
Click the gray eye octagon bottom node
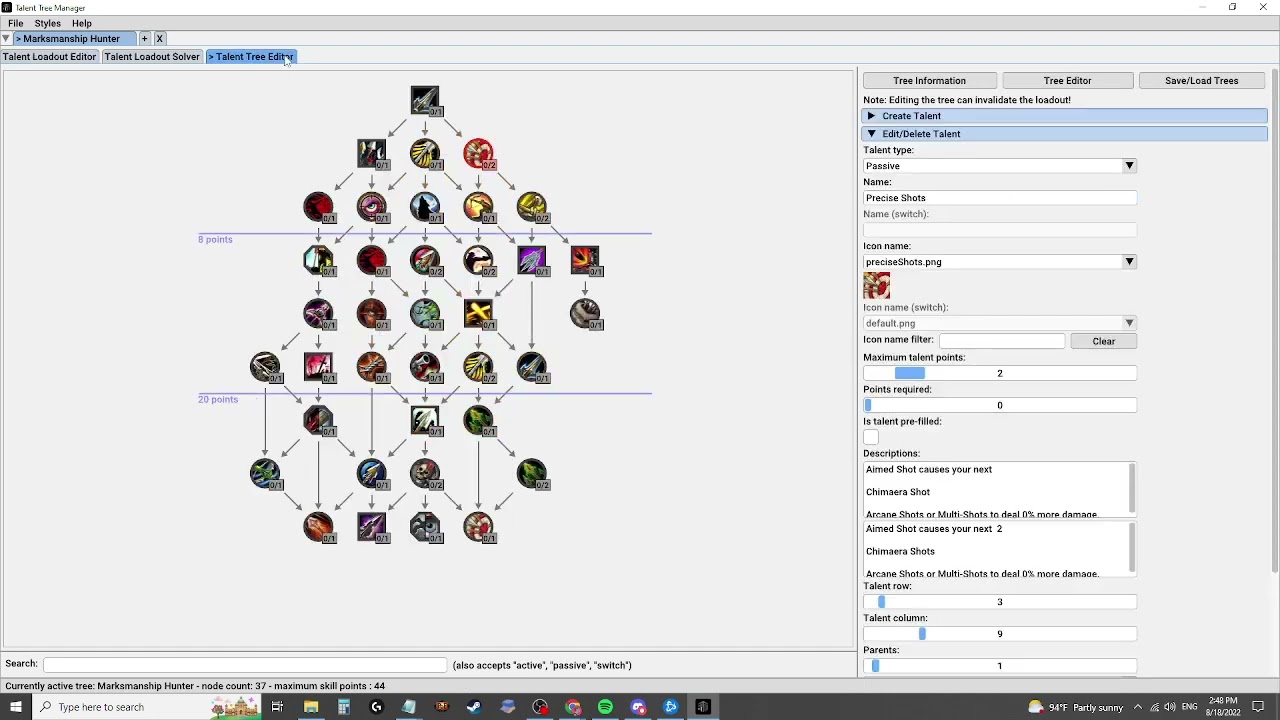pos(425,527)
